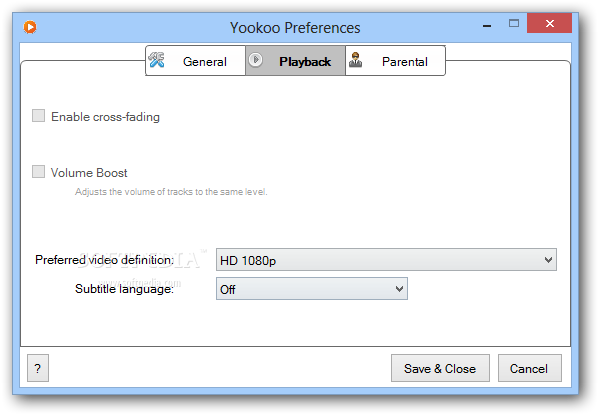Click the Yookoo app icon in title bar
The height and width of the screenshot is (415, 599).
point(30,27)
